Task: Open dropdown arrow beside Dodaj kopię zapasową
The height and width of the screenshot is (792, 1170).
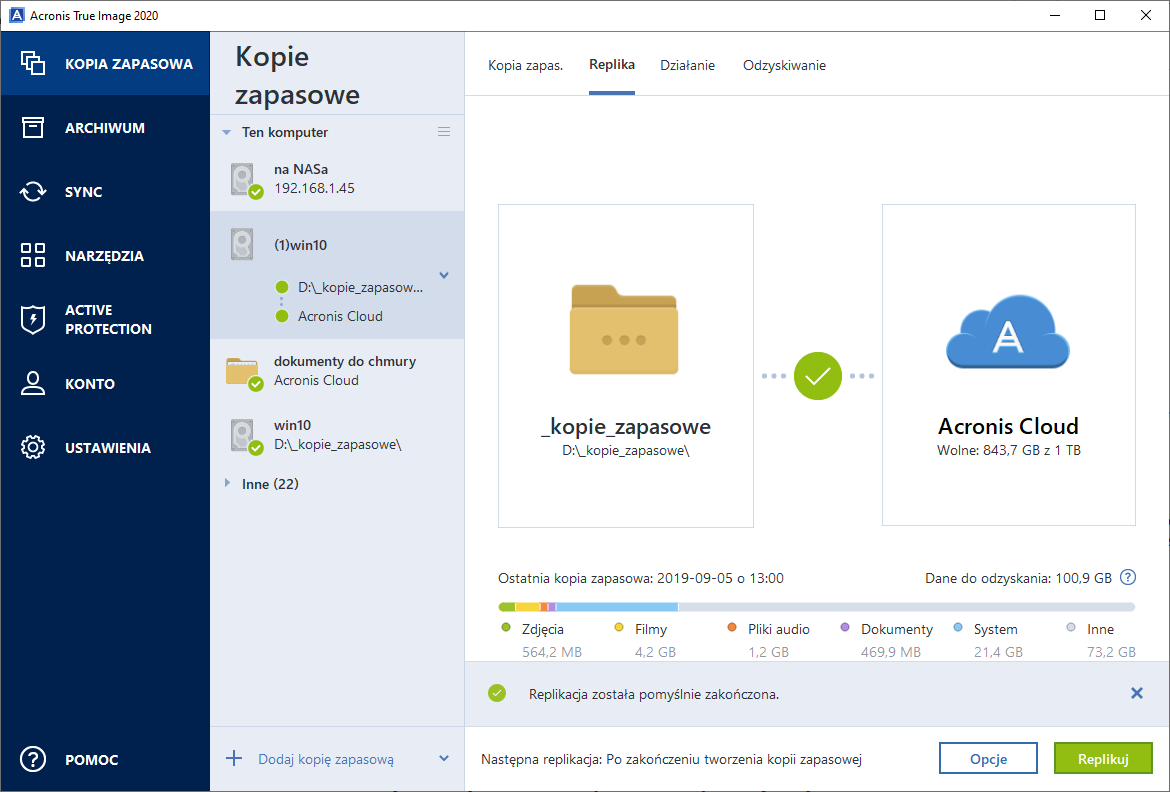Action: [x=444, y=759]
